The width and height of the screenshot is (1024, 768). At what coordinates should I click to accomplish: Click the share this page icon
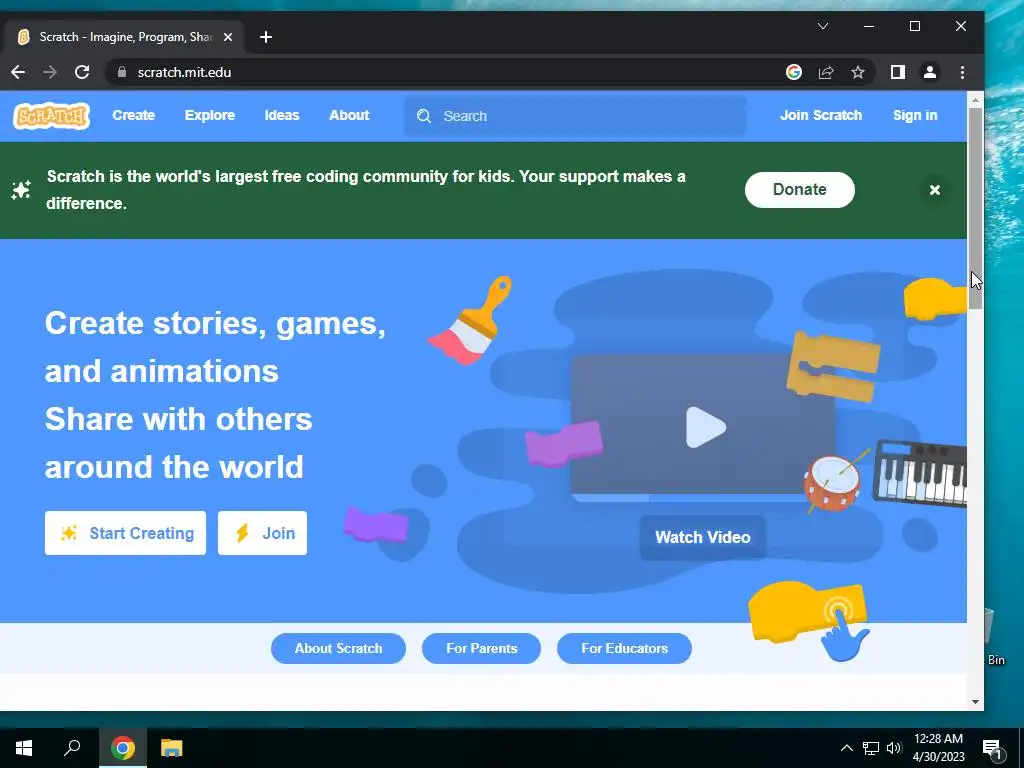tap(826, 72)
